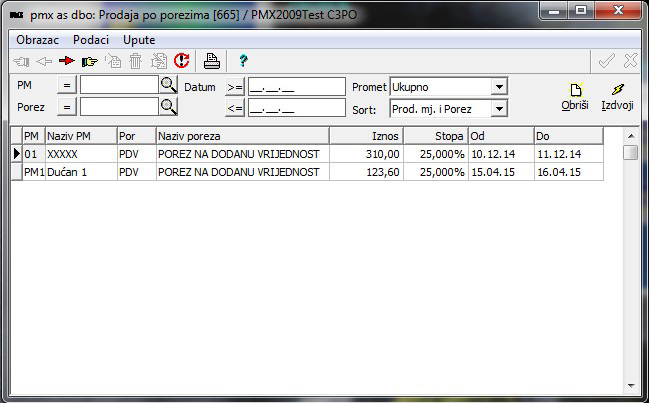Click the grey previous record arrow
Image resolution: width=649 pixels, height=403 pixels.
(x=44, y=62)
